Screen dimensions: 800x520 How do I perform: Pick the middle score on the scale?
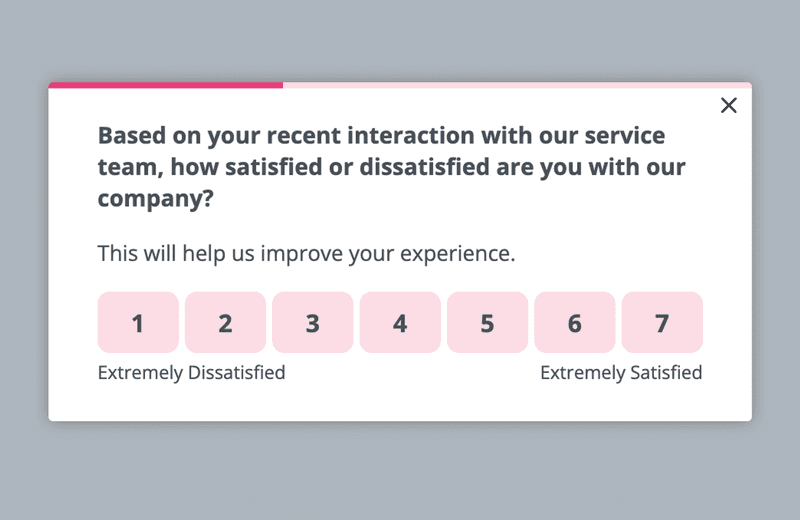(x=400, y=323)
